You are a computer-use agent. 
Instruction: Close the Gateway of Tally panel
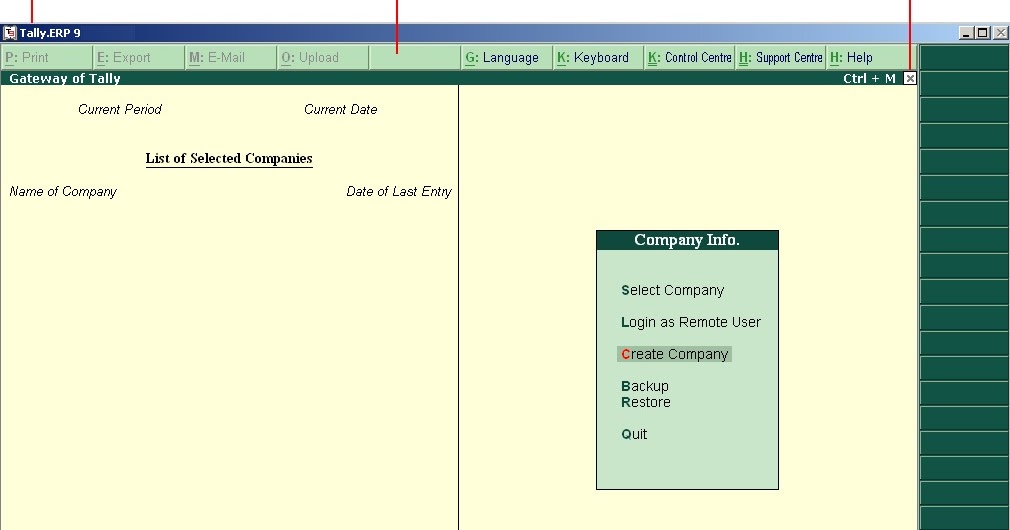(x=910, y=79)
